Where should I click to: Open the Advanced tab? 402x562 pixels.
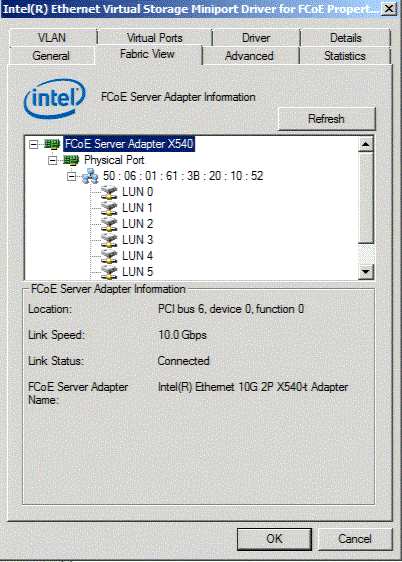coord(249,56)
